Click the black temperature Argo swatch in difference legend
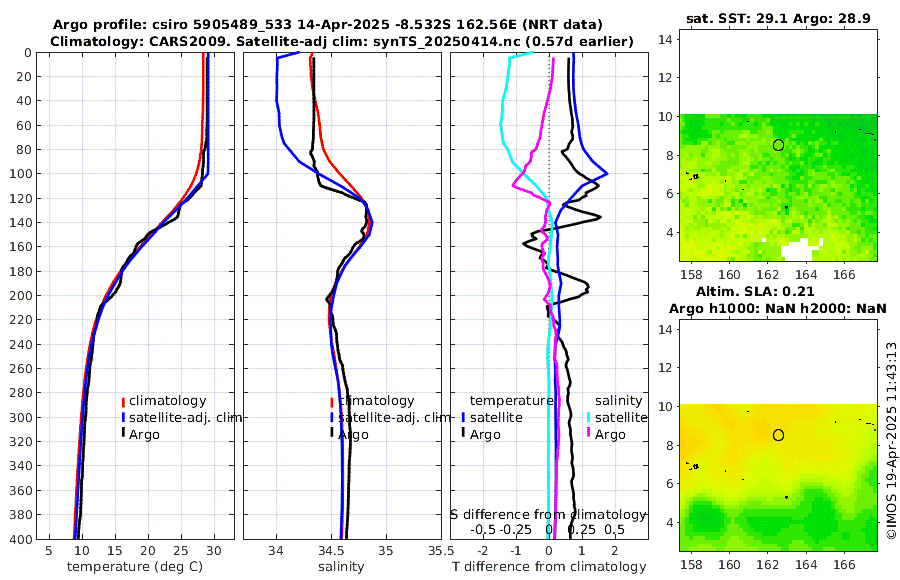900x580 pixels. (463, 434)
